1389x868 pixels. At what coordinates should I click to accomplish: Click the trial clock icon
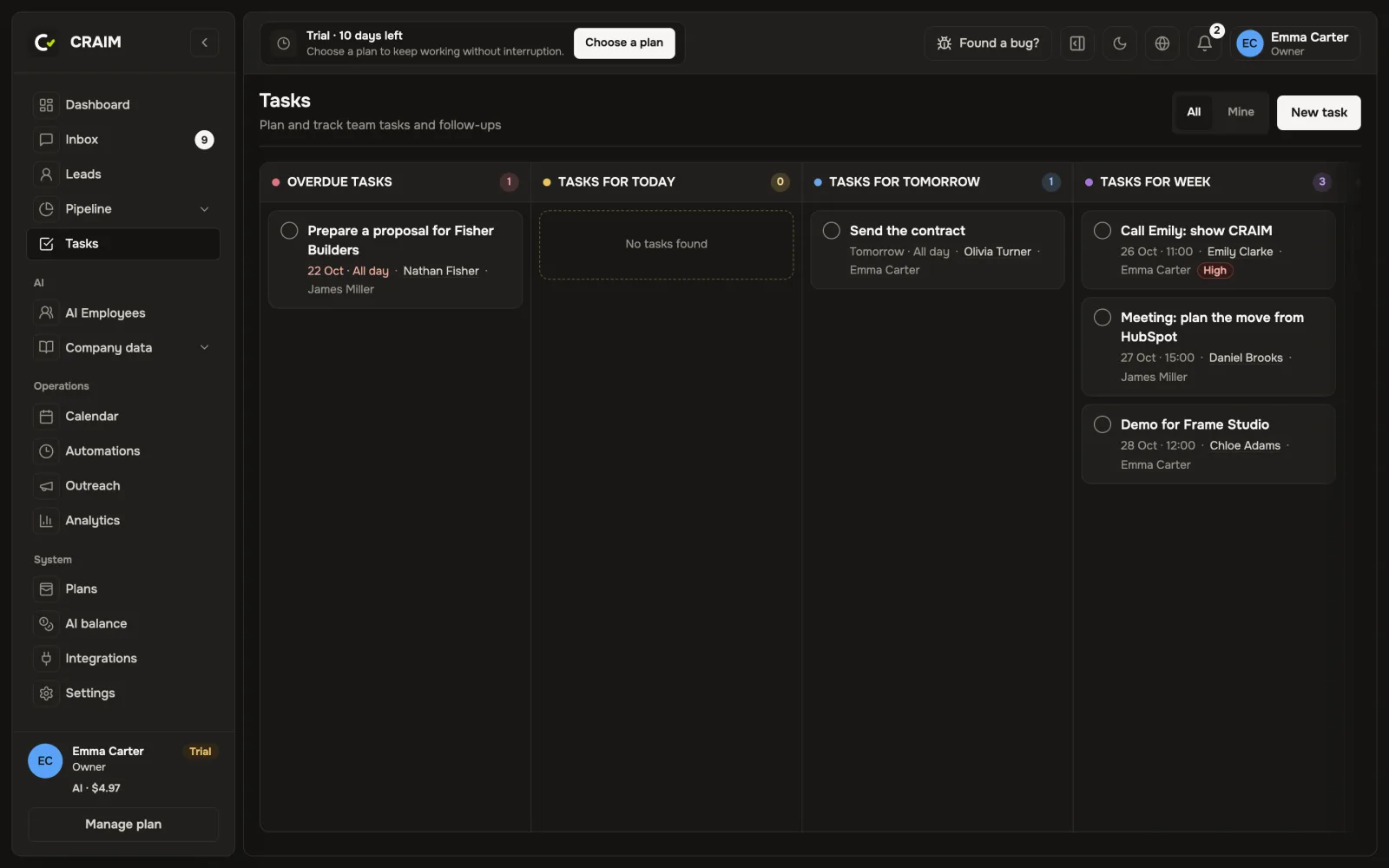283,43
